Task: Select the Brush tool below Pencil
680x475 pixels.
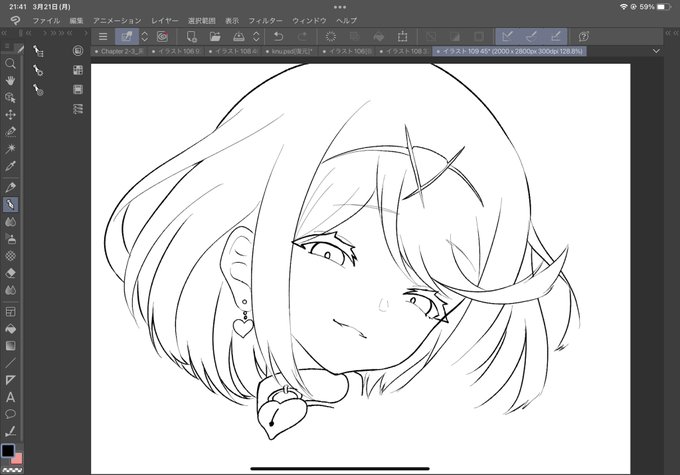Action: click(x=10, y=222)
